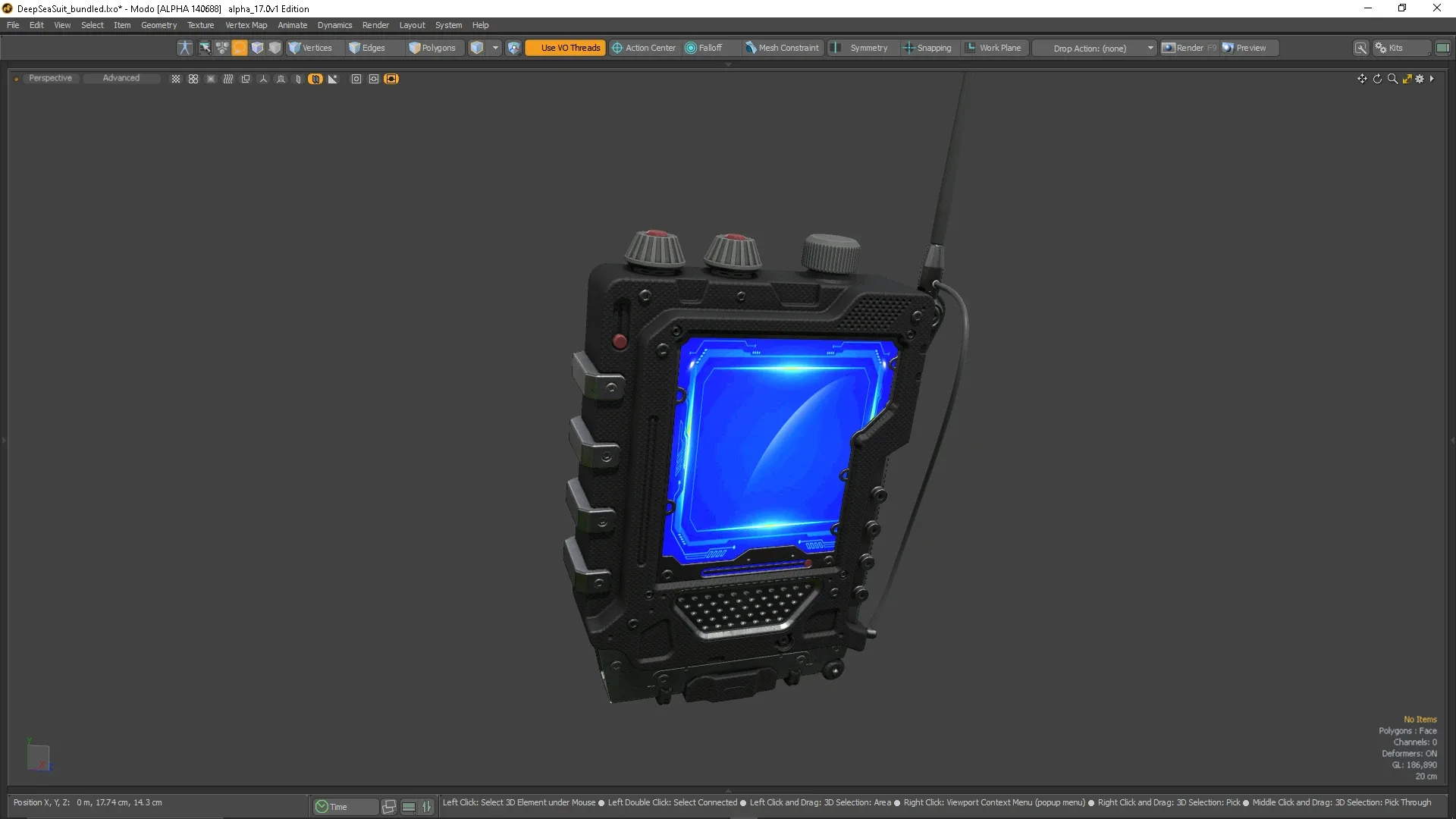The image size is (1456, 819).
Task: Click the first square target viewport icon
Action: click(x=356, y=79)
